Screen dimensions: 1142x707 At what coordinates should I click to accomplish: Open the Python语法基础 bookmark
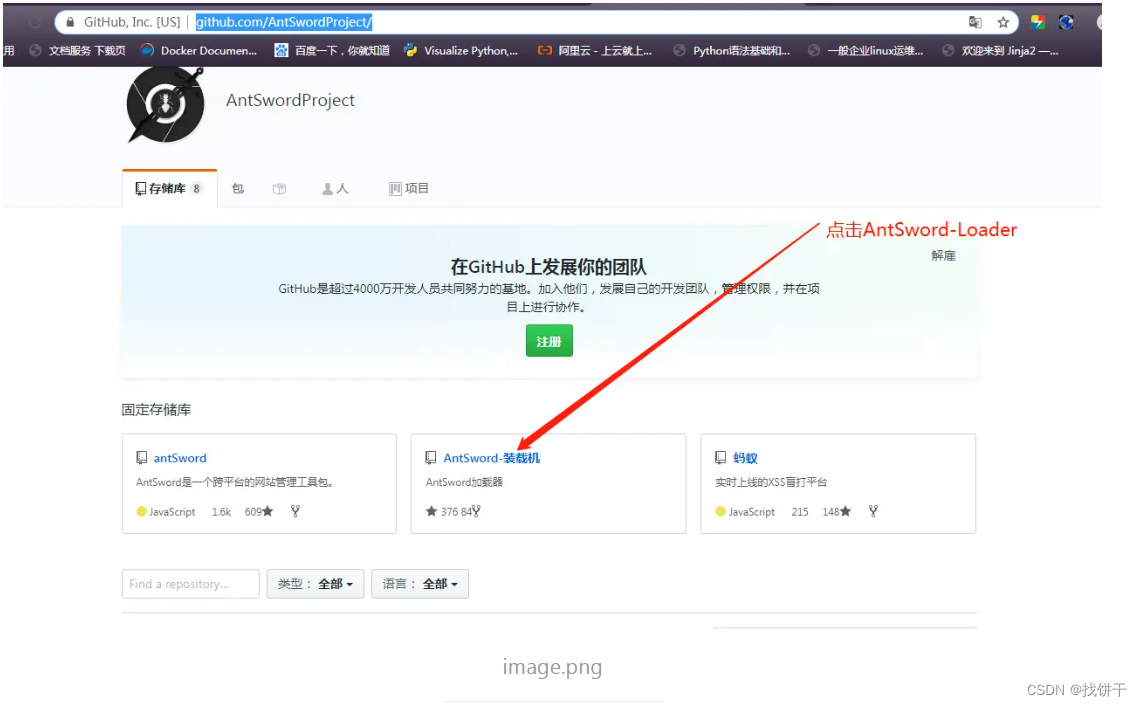coord(731,51)
